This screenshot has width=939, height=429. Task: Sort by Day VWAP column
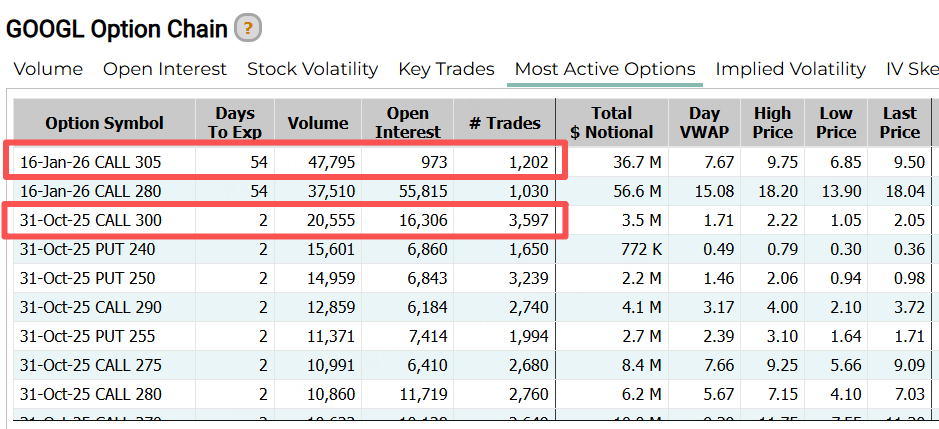click(x=705, y=123)
